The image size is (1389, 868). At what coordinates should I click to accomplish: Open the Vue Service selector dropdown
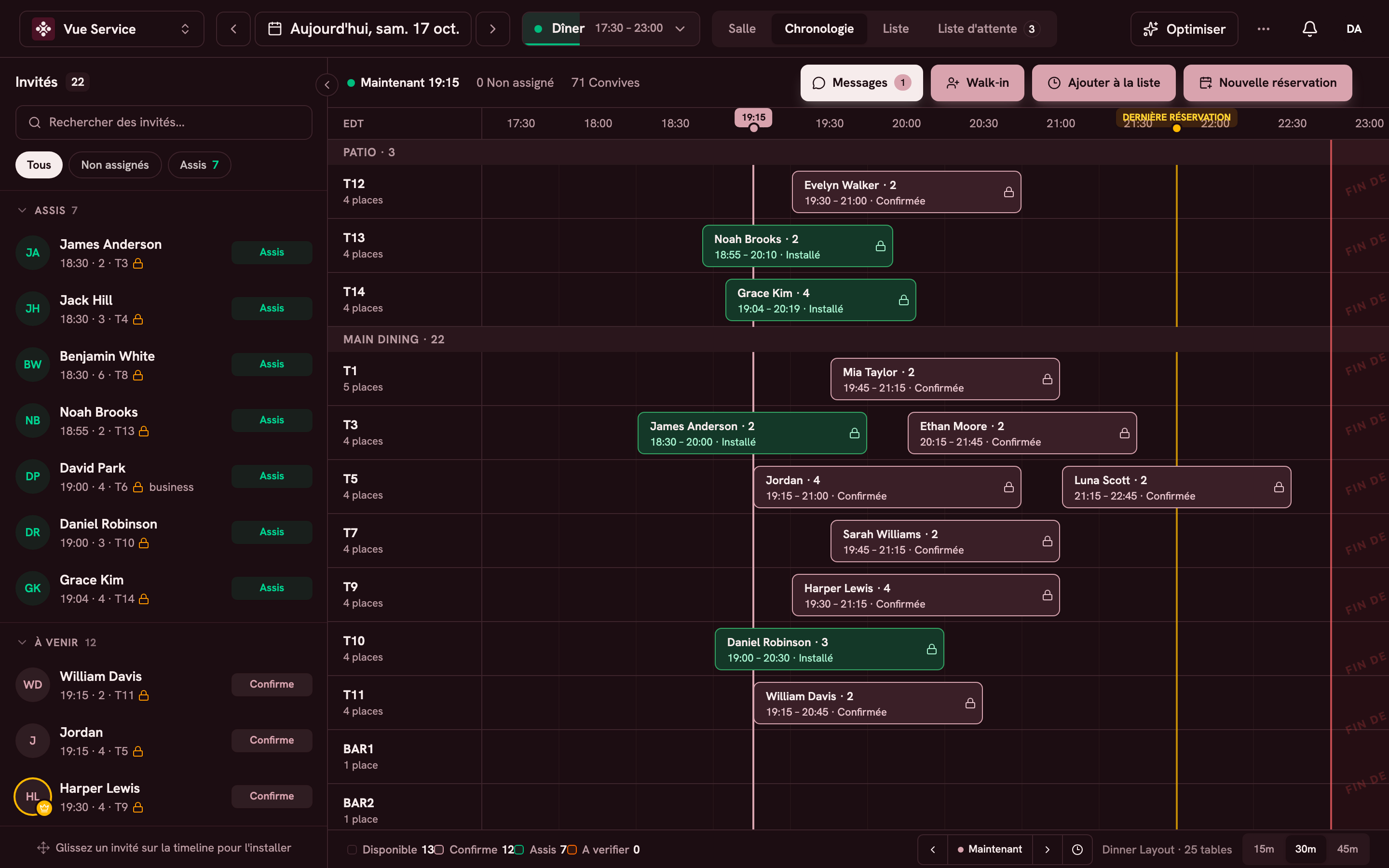click(x=112, y=29)
